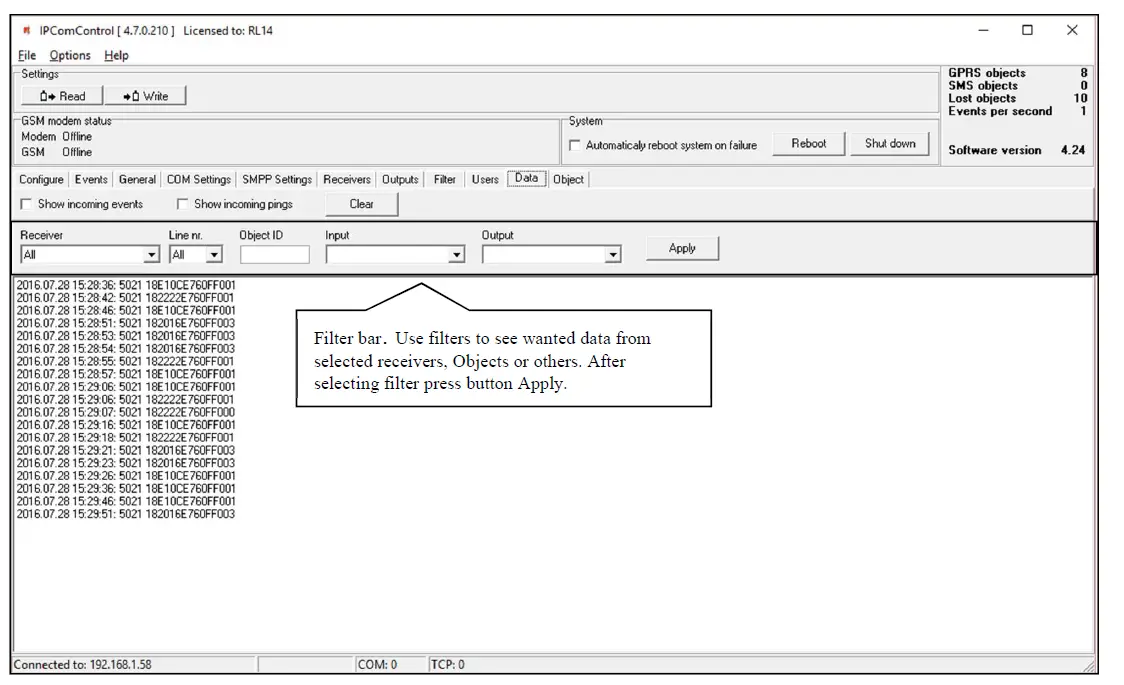The height and width of the screenshot is (685, 1124).
Task: Open the Line nr. dropdown
Action: (x=214, y=254)
